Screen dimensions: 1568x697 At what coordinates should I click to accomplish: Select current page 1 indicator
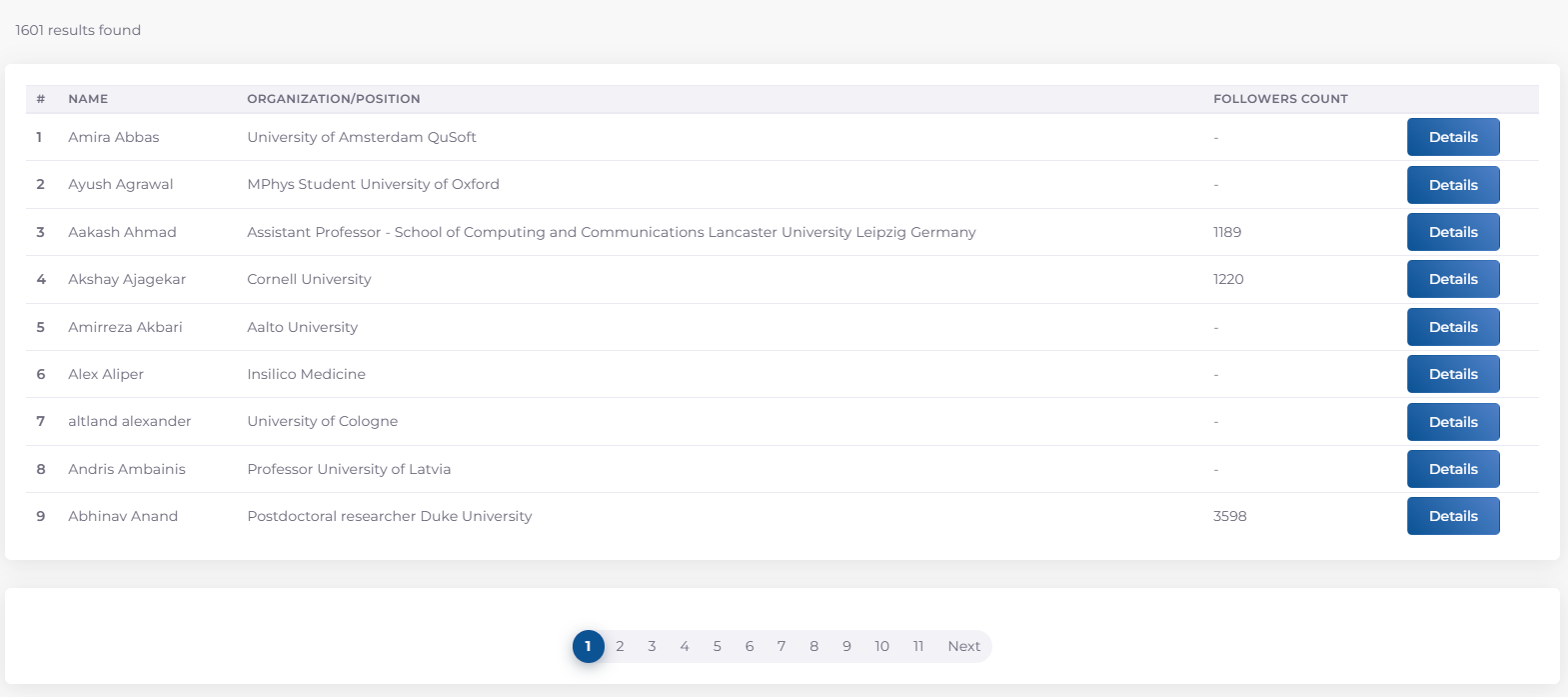click(588, 646)
